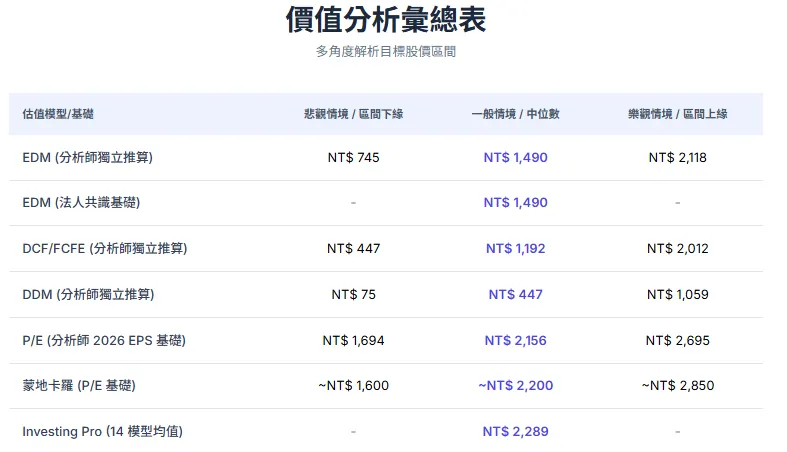Click the 多角度解析目標股價區間 subtitle
This screenshot has height=452, width=787.
point(386,51)
